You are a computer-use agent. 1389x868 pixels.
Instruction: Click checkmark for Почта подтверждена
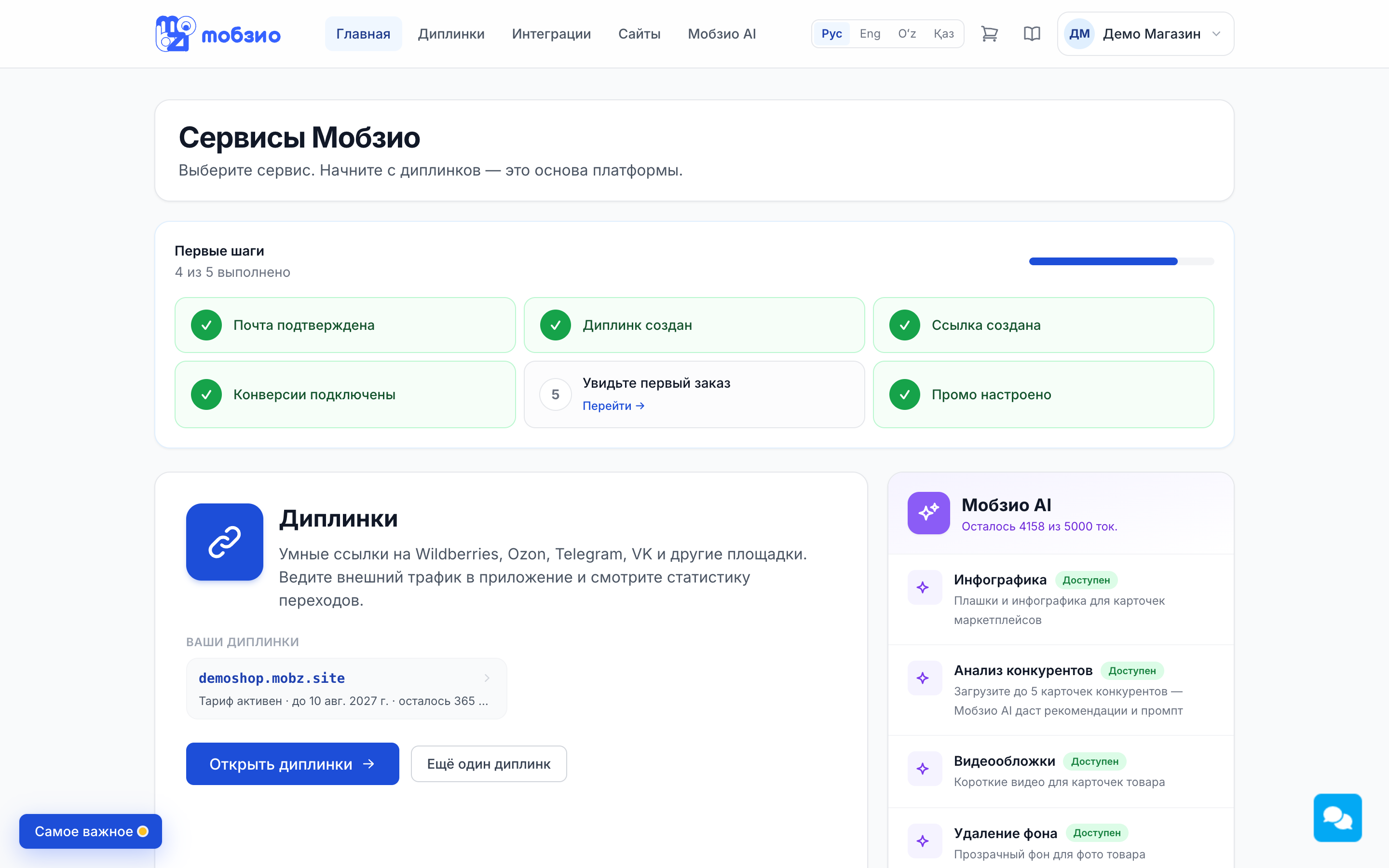(206, 325)
